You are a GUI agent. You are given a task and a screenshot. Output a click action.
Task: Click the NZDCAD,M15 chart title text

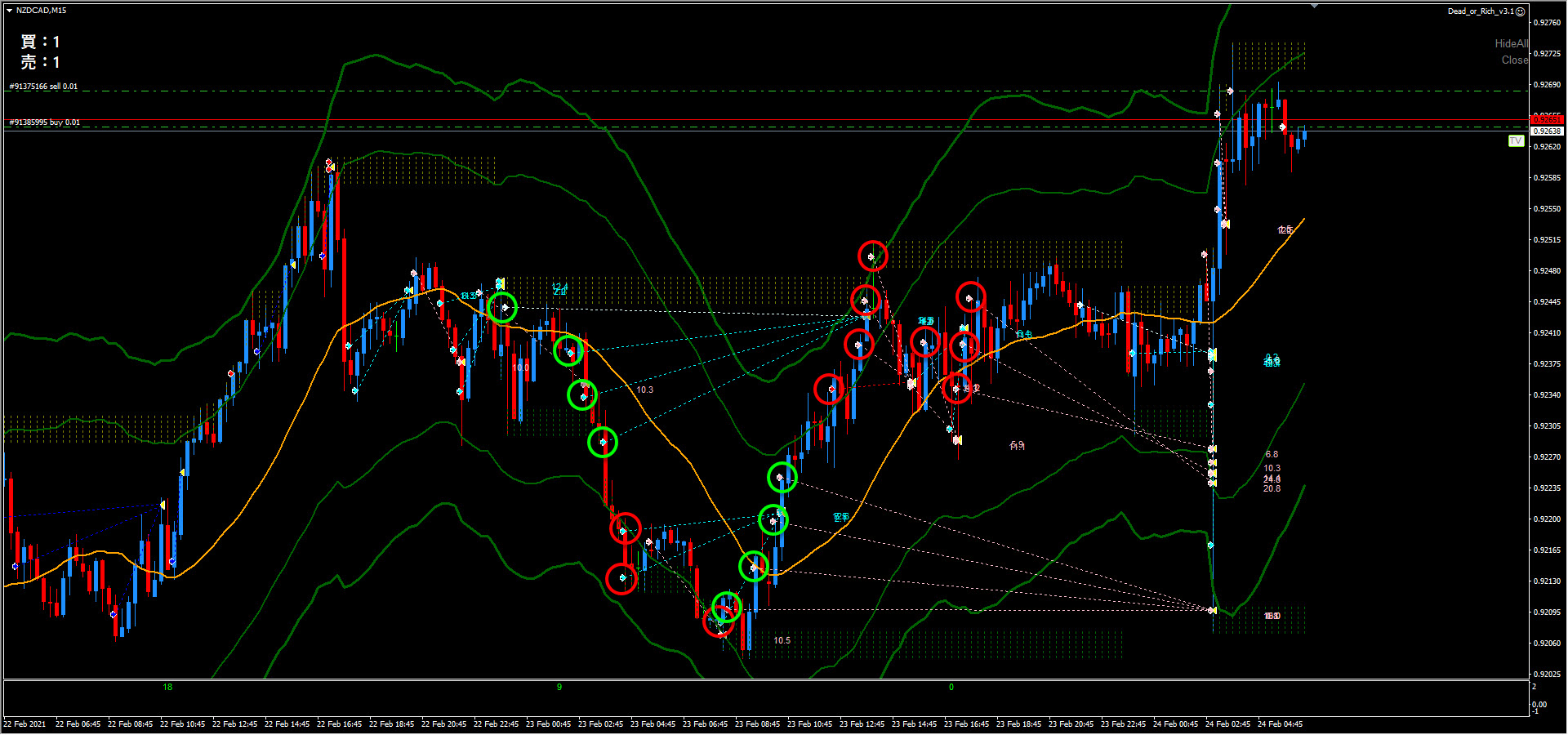pos(41,11)
